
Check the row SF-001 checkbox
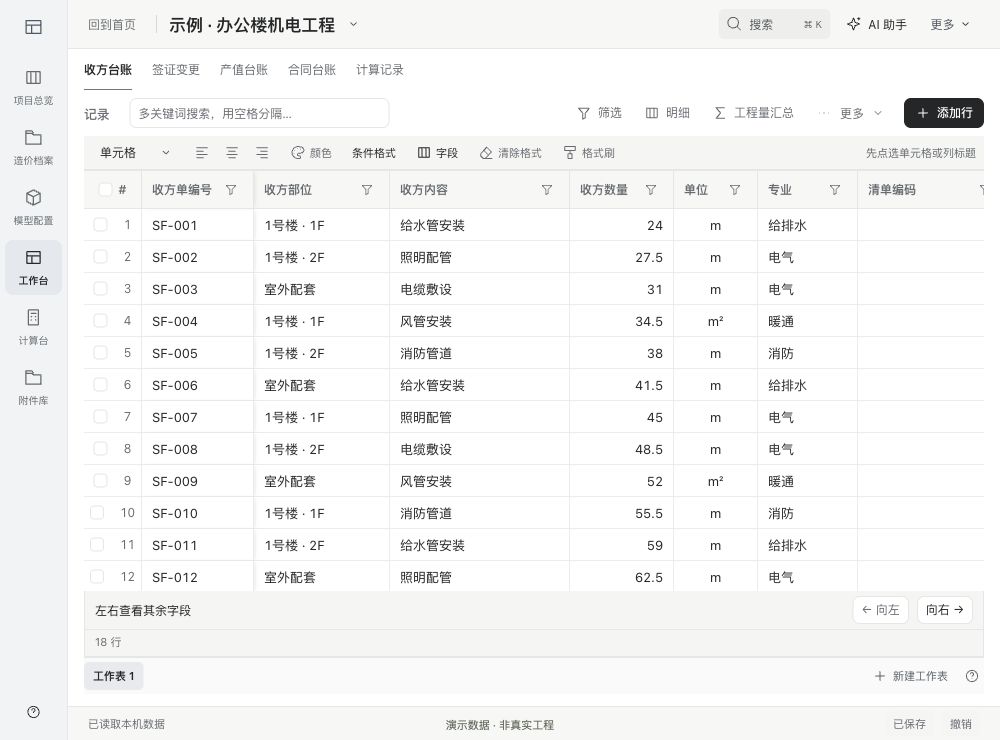[100, 225]
